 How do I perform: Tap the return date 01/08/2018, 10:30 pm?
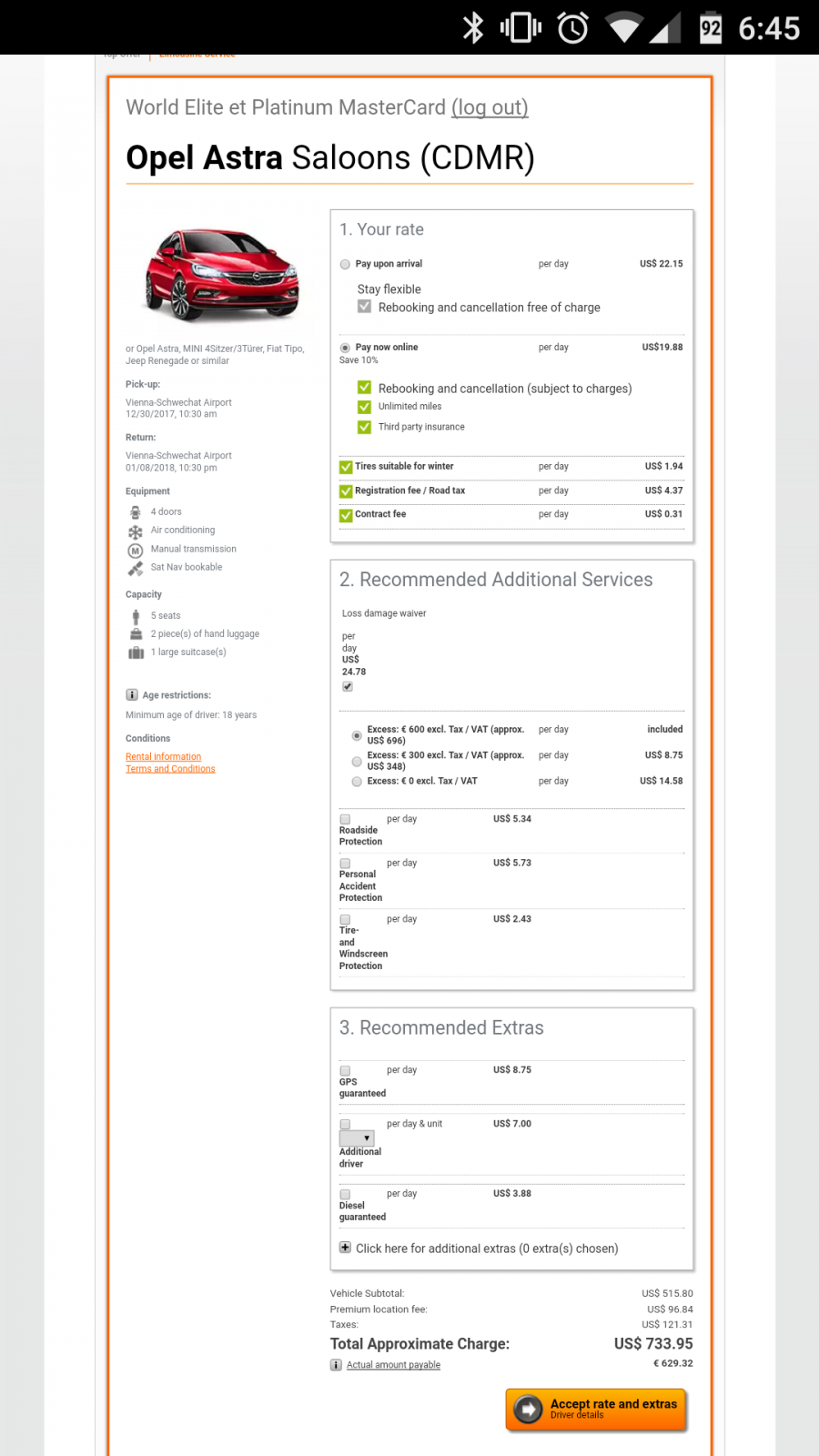pyautogui.click(x=171, y=468)
